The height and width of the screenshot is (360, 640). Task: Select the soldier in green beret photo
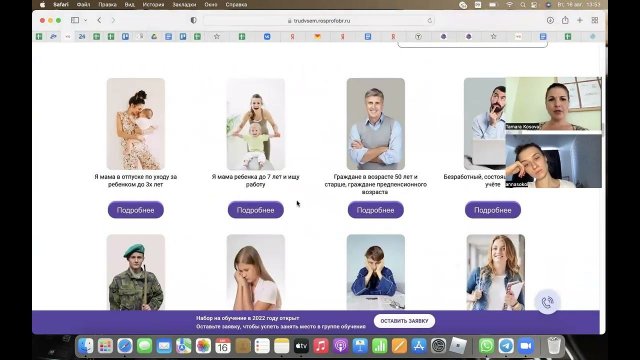[x=136, y=272]
